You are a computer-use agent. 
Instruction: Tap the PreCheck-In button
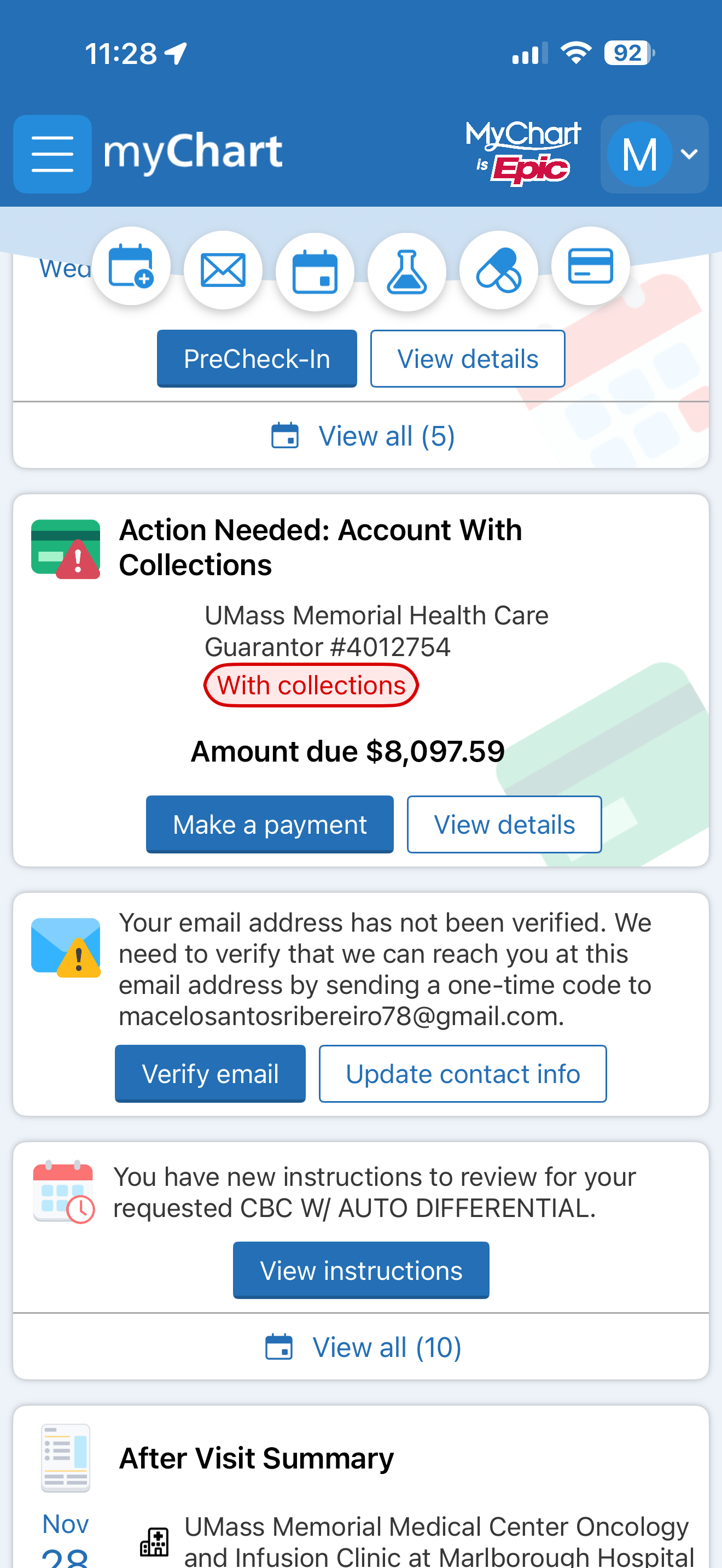click(x=257, y=359)
